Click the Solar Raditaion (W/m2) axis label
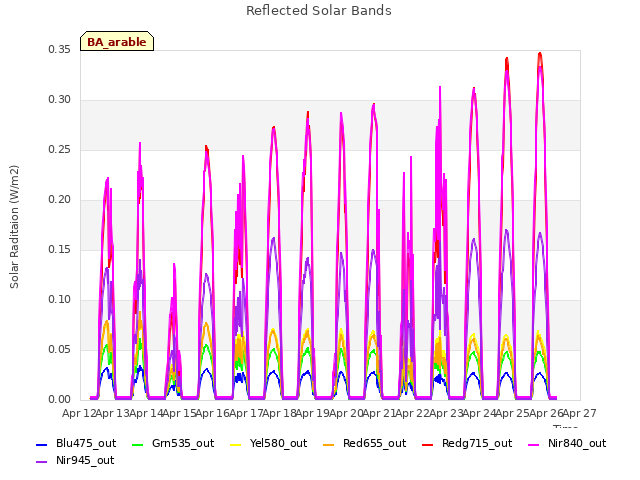Screen dimensions: 640x480 (14, 227)
